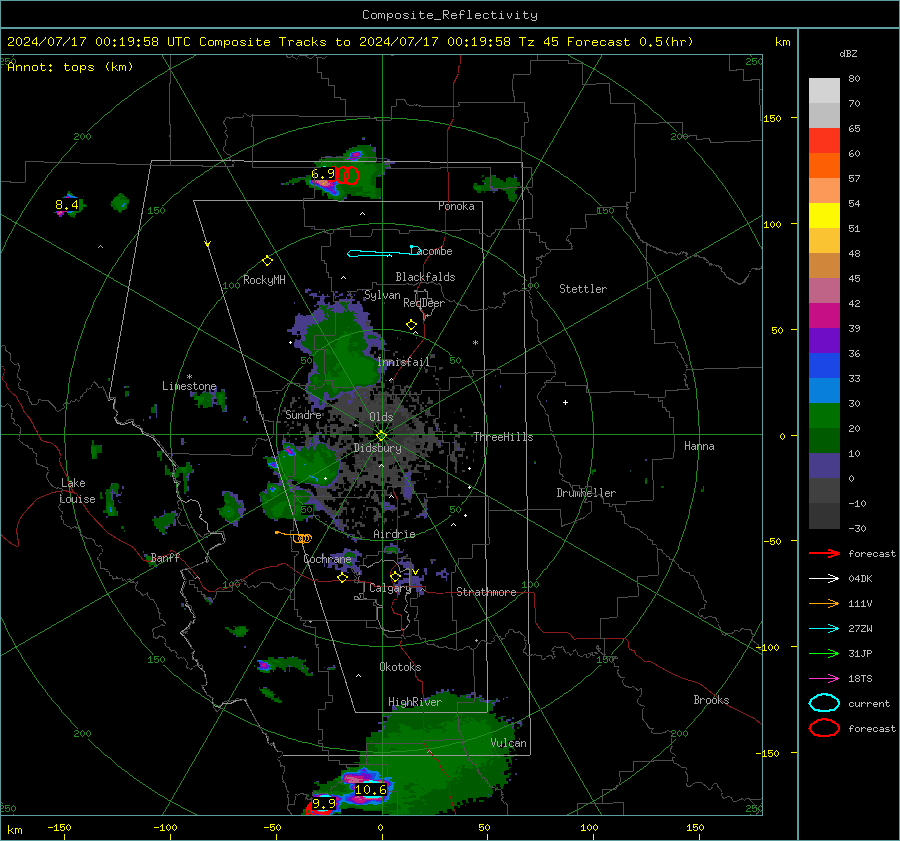Screen dimensions: 900x841
Task: Select the lightest grey swatch beside 80
Action: click(824, 90)
